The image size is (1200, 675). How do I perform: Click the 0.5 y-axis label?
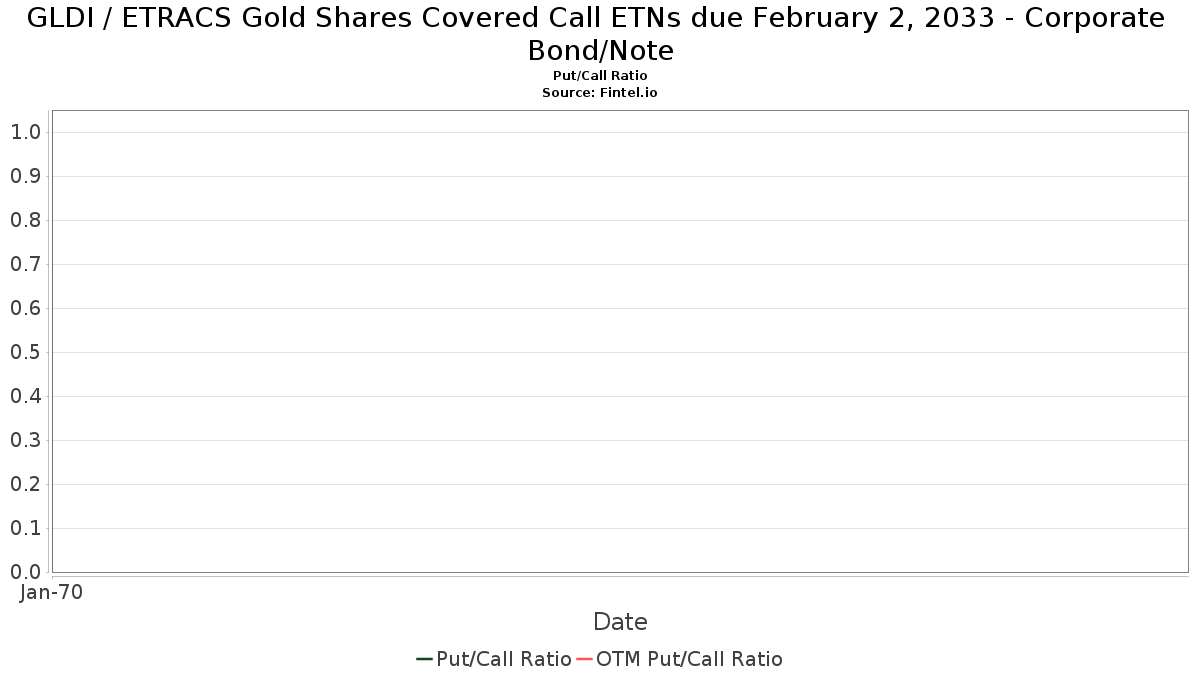point(25,352)
